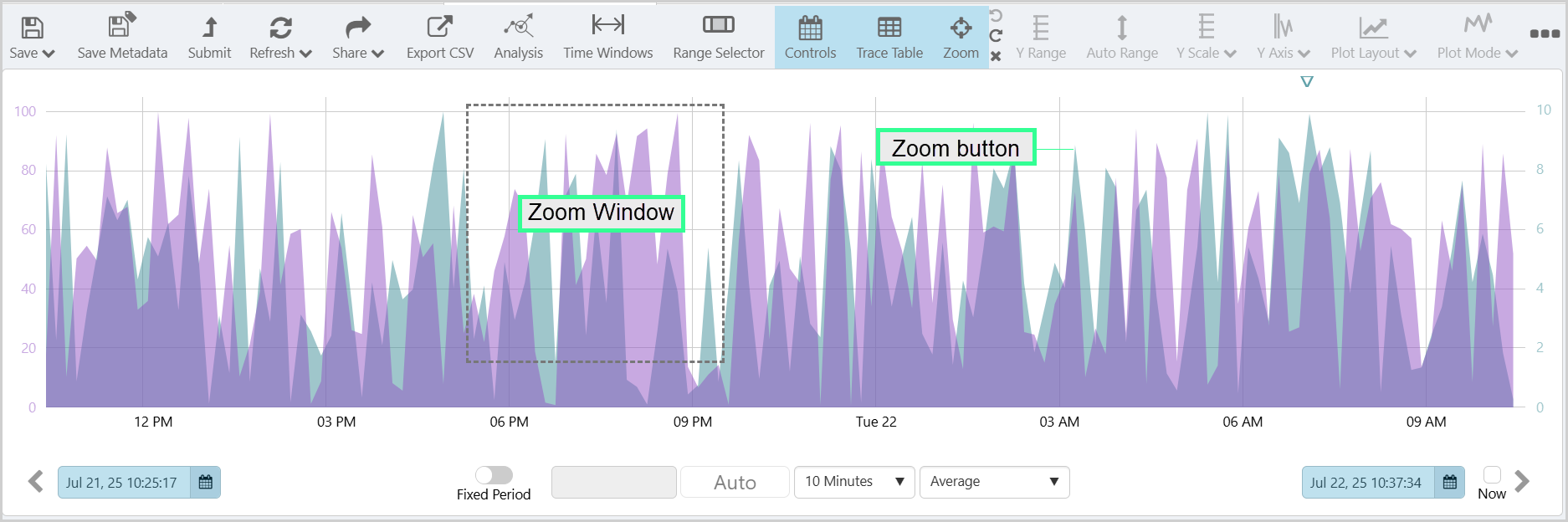Activate the Range Selector tool
The height and width of the screenshot is (522, 1568).
tap(719, 38)
